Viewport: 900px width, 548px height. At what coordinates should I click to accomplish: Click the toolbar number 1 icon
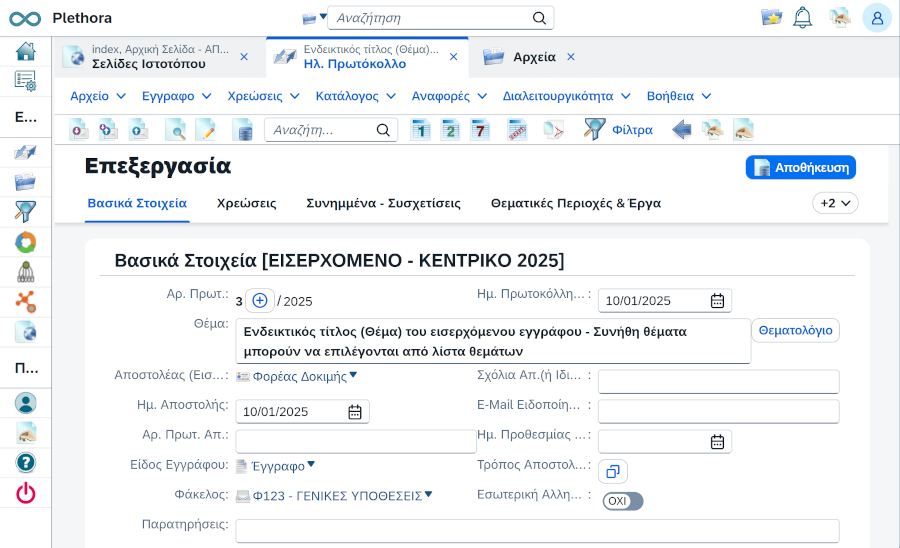pyautogui.click(x=421, y=130)
